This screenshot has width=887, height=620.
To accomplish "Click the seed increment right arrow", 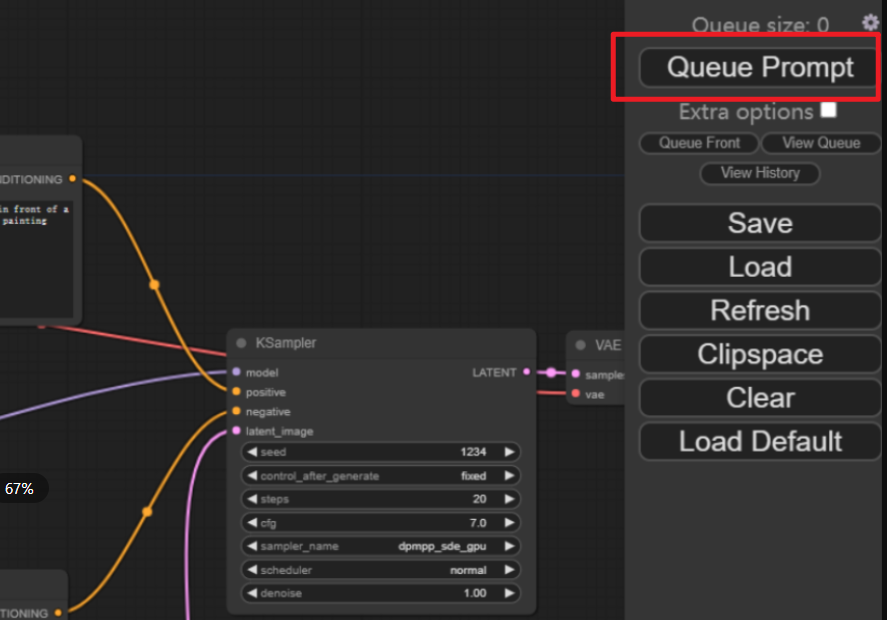I will click(x=509, y=452).
